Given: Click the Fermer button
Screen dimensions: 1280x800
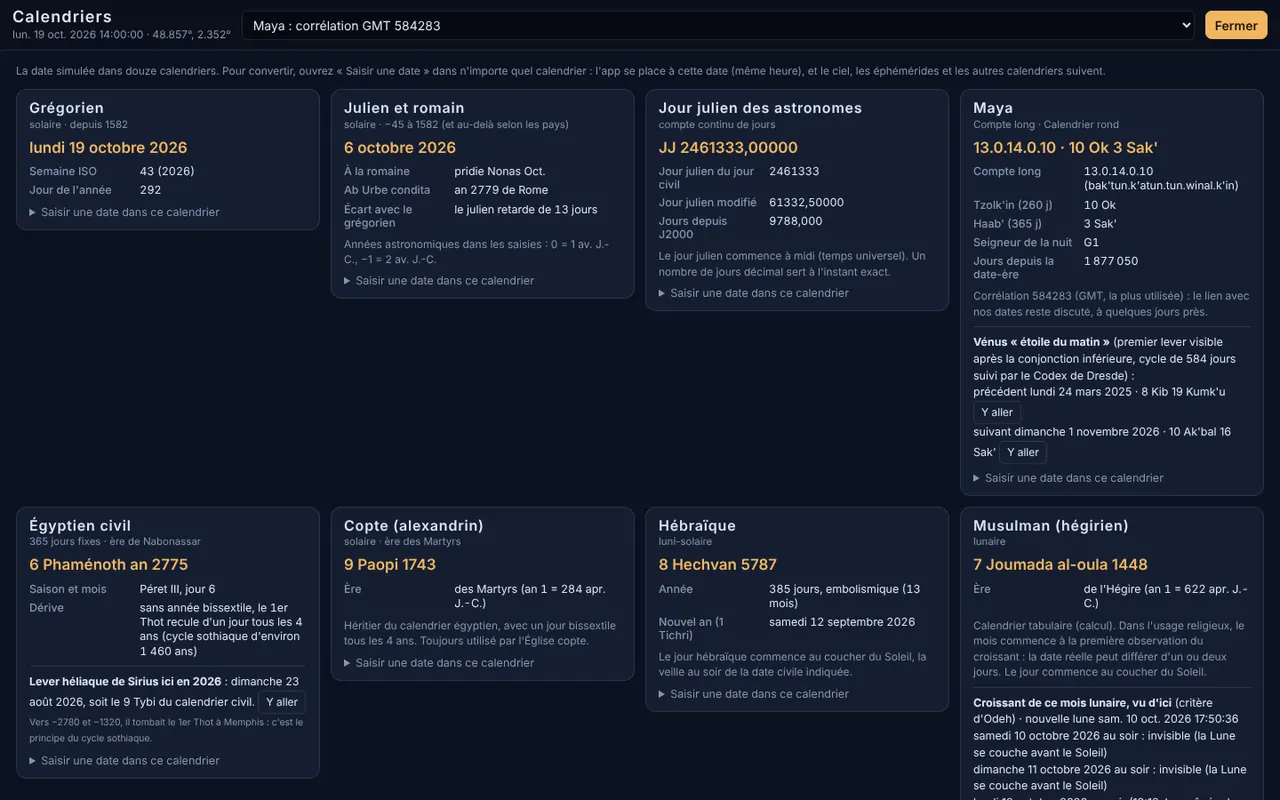Looking at the screenshot, I should point(1236,25).
